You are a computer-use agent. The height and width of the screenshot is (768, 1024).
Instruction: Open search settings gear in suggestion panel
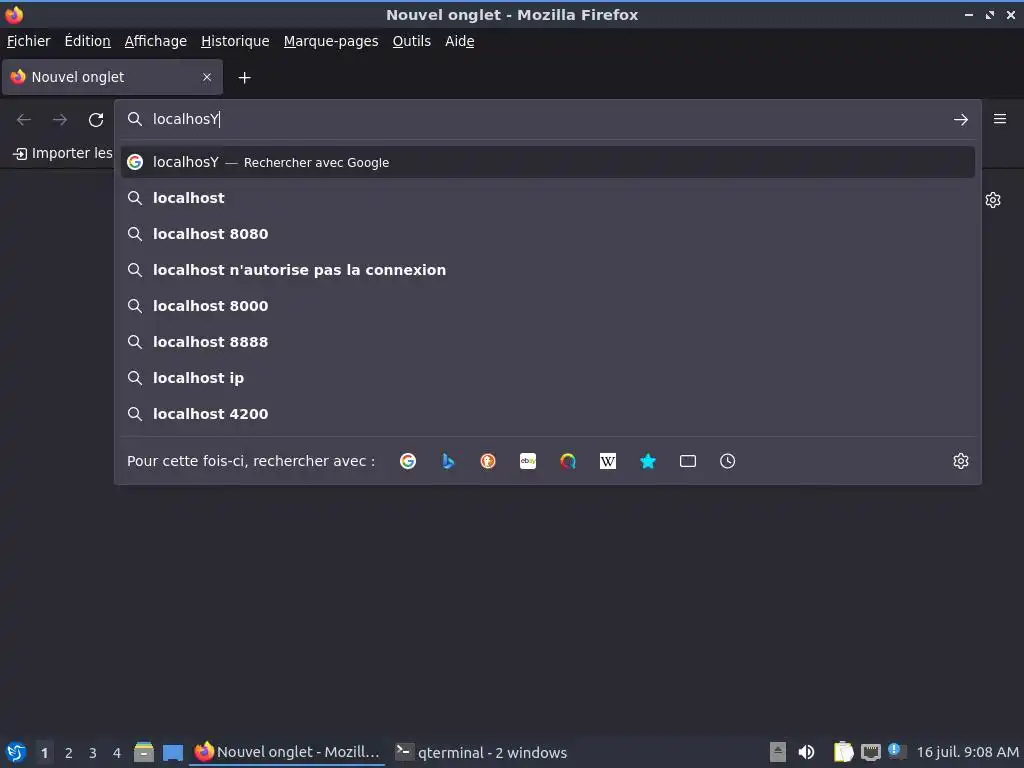(x=961, y=461)
